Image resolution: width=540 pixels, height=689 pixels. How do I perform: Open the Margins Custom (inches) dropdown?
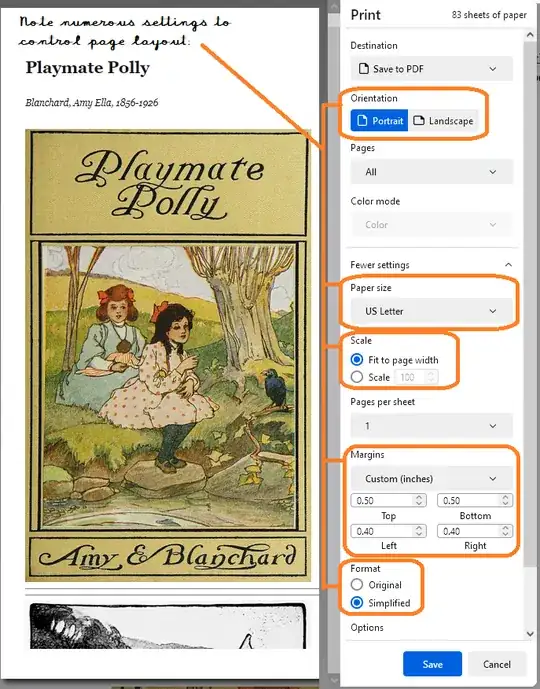[x=431, y=479]
